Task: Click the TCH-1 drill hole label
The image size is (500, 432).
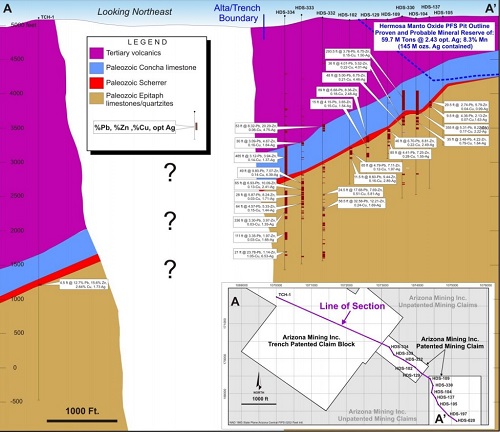Action: (x=47, y=17)
